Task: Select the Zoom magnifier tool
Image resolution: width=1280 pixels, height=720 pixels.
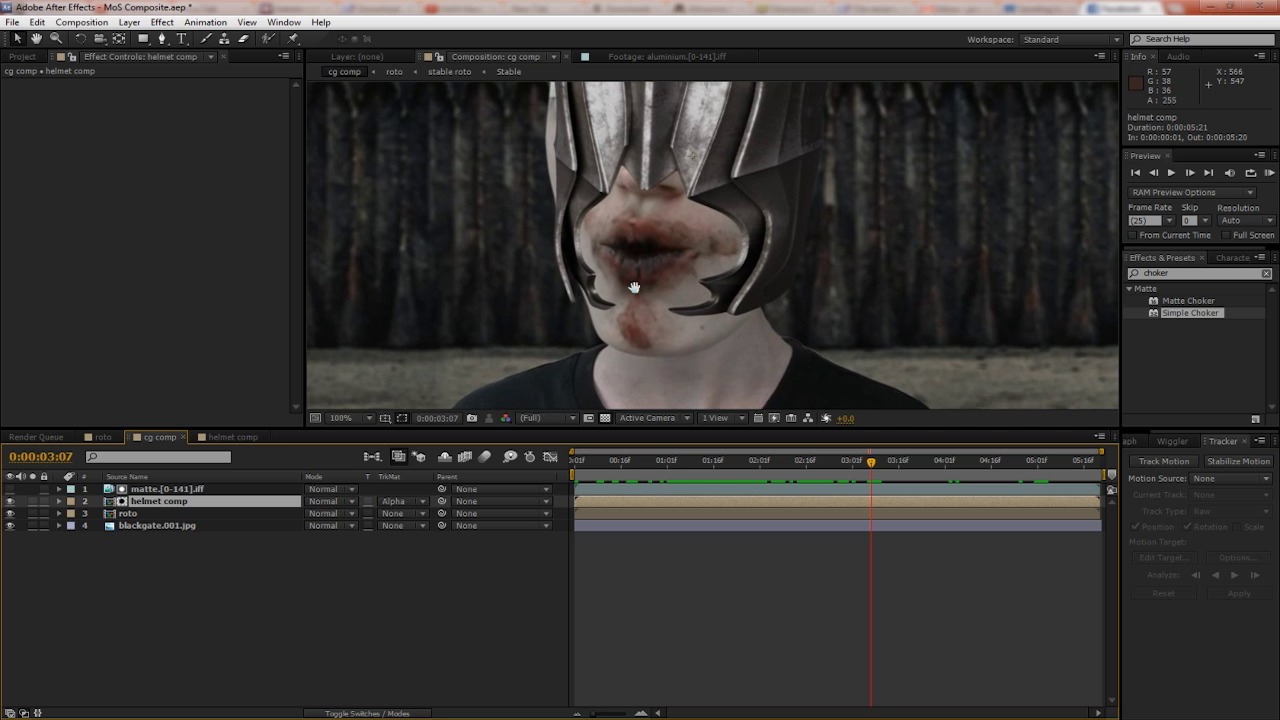Action: pyautogui.click(x=56, y=39)
